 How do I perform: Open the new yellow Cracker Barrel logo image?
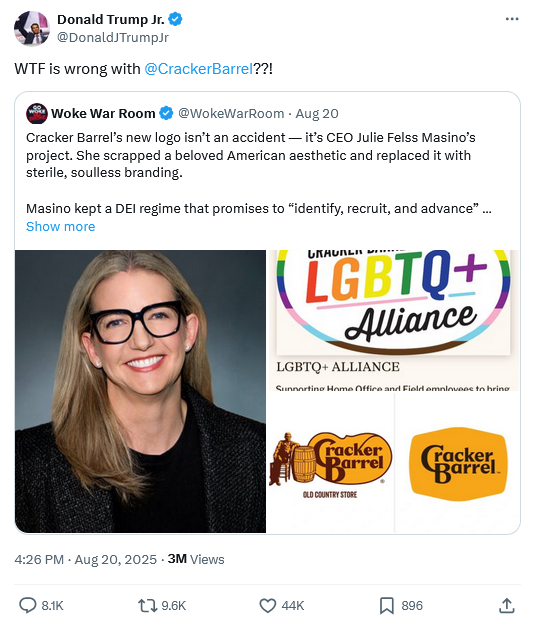(x=457, y=463)
